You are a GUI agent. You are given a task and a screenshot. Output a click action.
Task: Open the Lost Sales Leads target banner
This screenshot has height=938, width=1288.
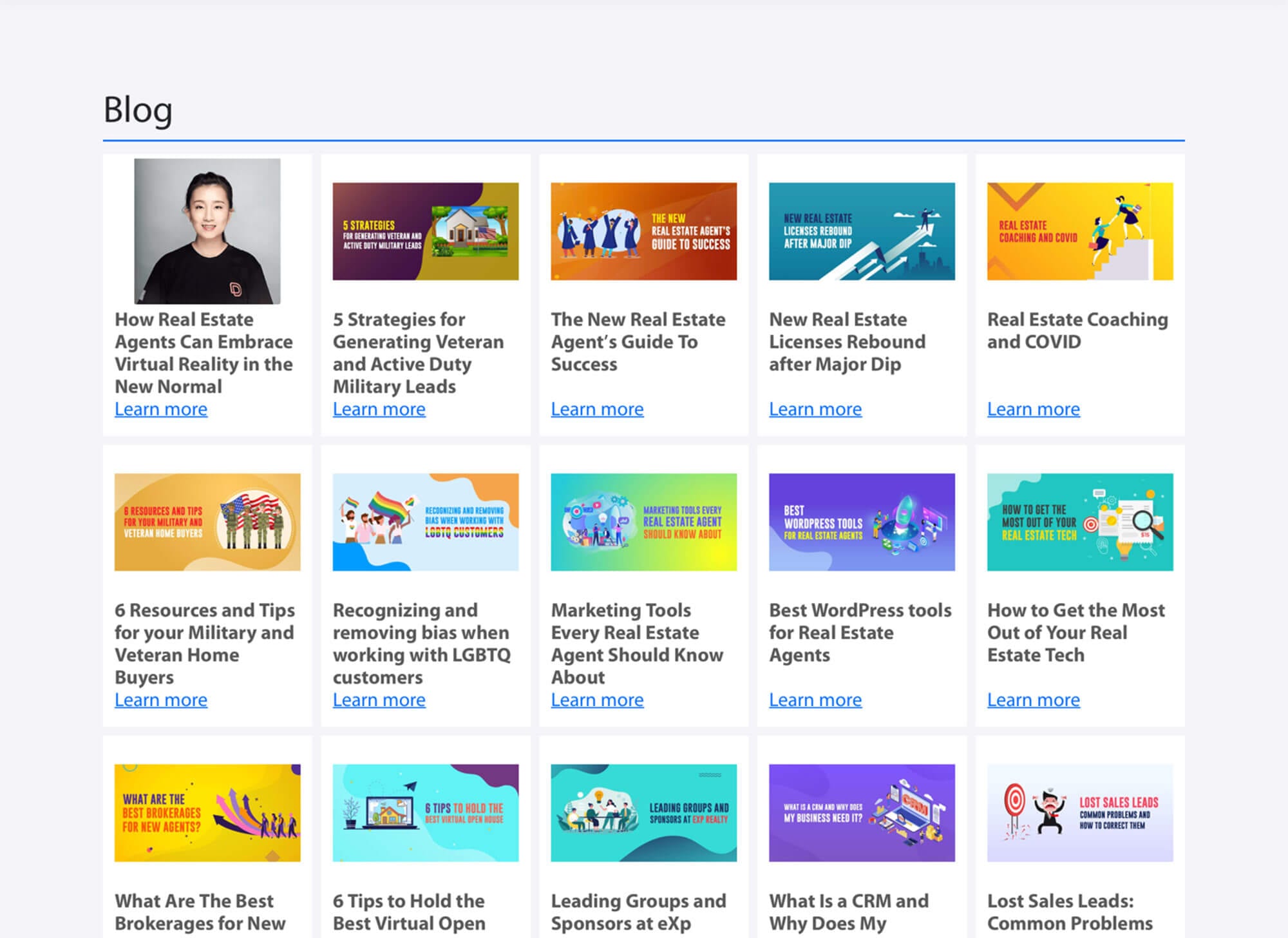point(1080,813)
